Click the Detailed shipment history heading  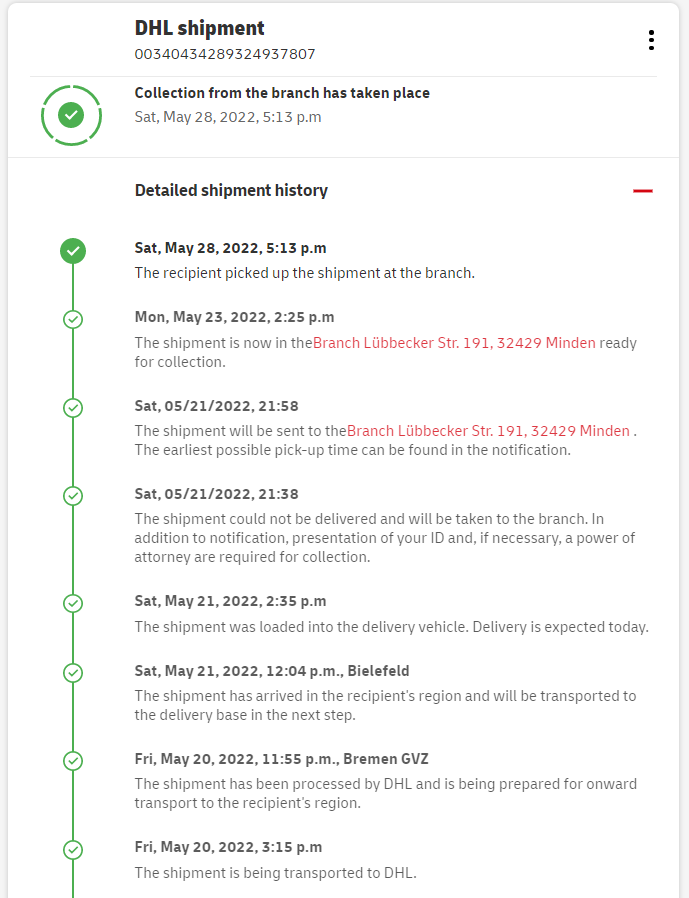[231, 190]
